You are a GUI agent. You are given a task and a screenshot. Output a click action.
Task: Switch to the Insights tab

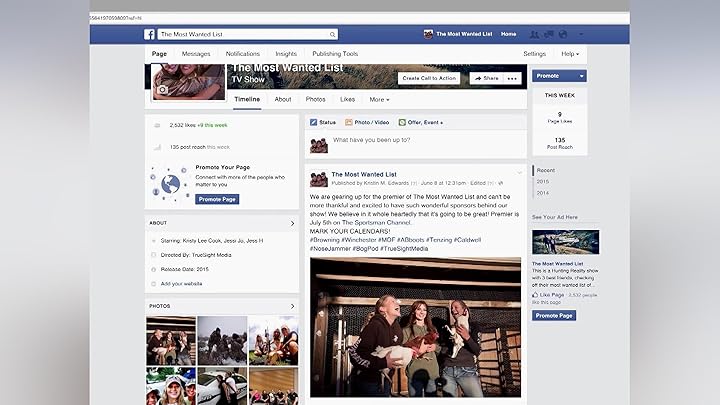coord(286,54)
